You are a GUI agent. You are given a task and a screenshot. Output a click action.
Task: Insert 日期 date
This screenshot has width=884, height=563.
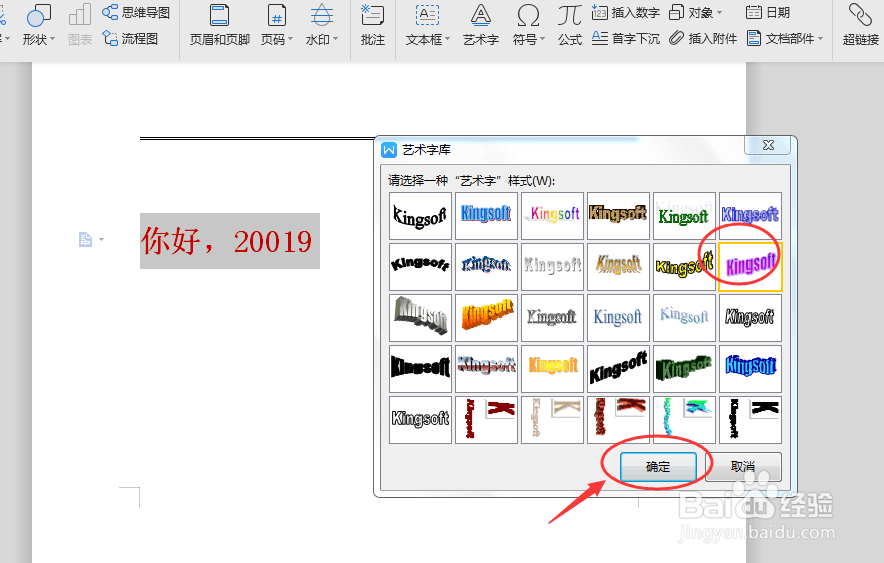pos(767,12)
